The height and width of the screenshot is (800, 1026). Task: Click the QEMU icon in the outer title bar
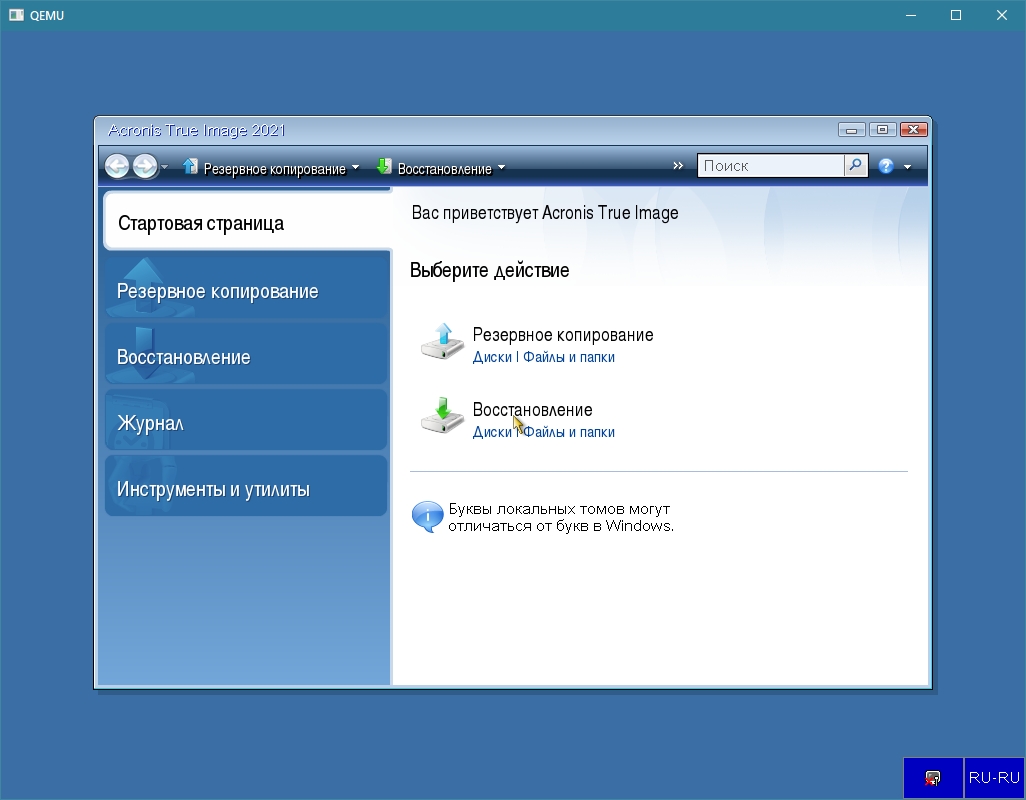click(16, 15)
